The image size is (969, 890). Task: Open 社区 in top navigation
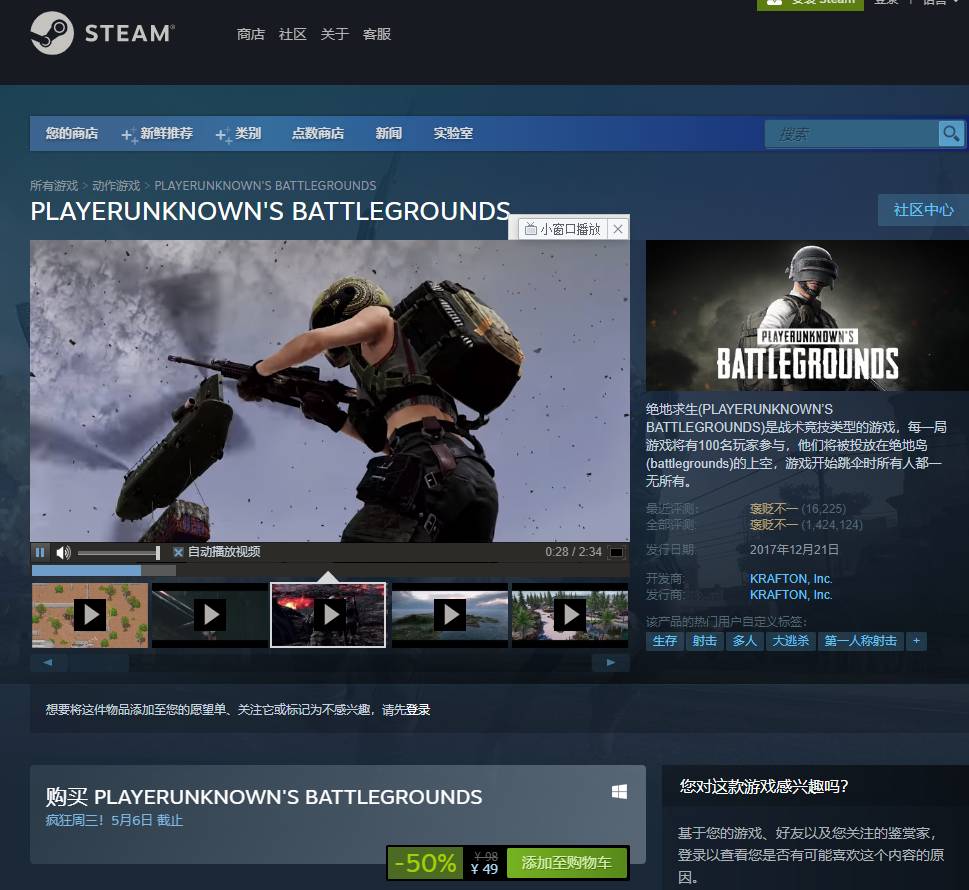point(292,34)
